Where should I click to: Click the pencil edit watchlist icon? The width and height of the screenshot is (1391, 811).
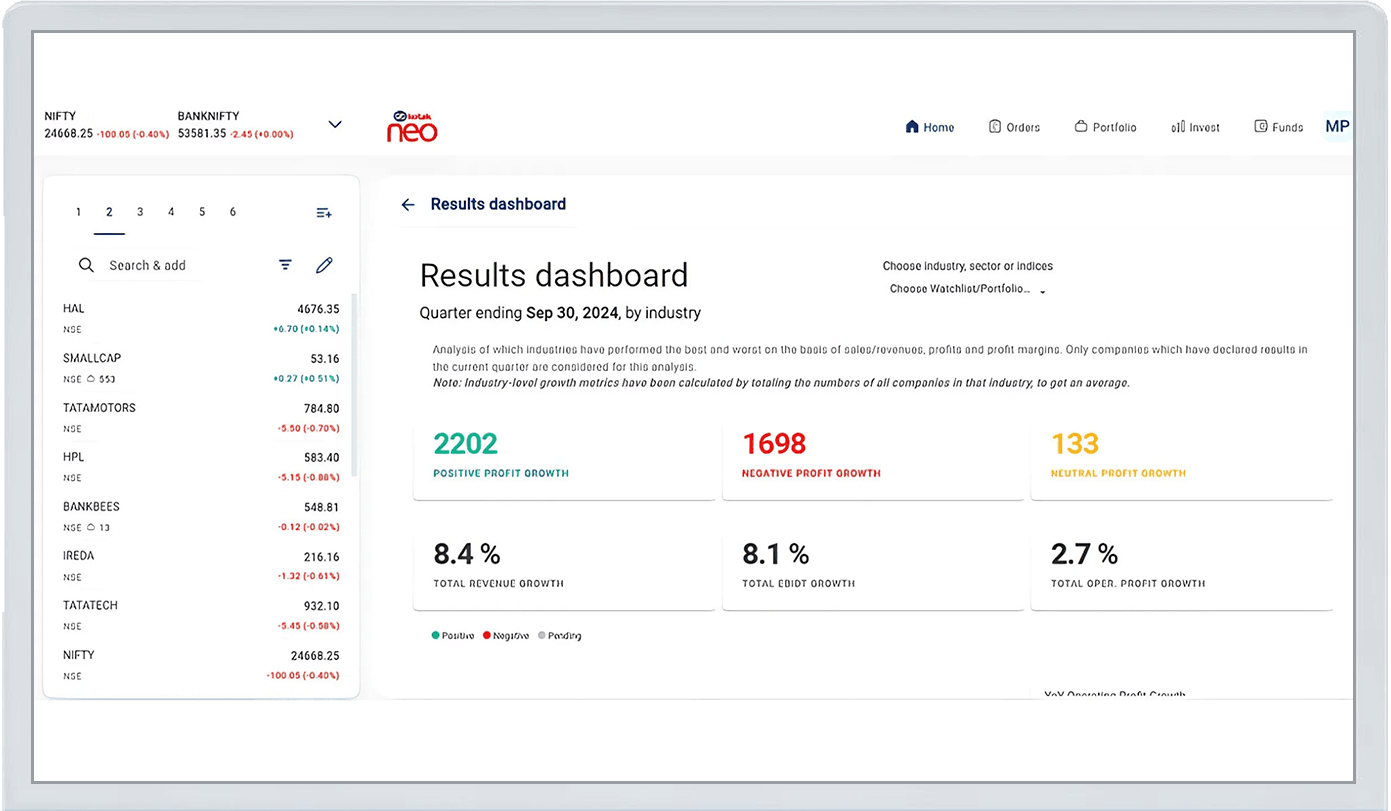[x=324, y=265]
